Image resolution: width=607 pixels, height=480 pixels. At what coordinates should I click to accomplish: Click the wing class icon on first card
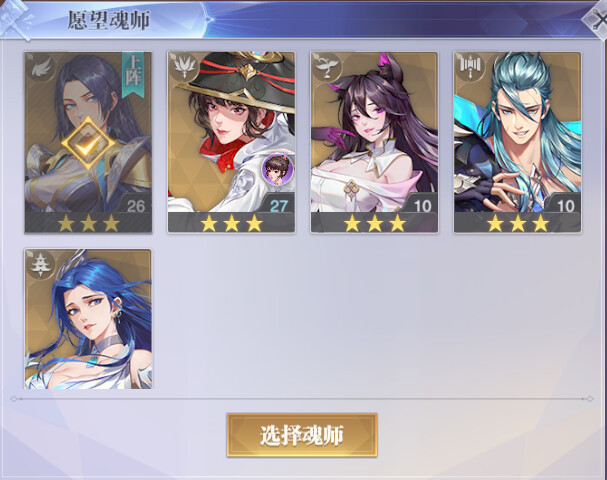pos(41,69)
